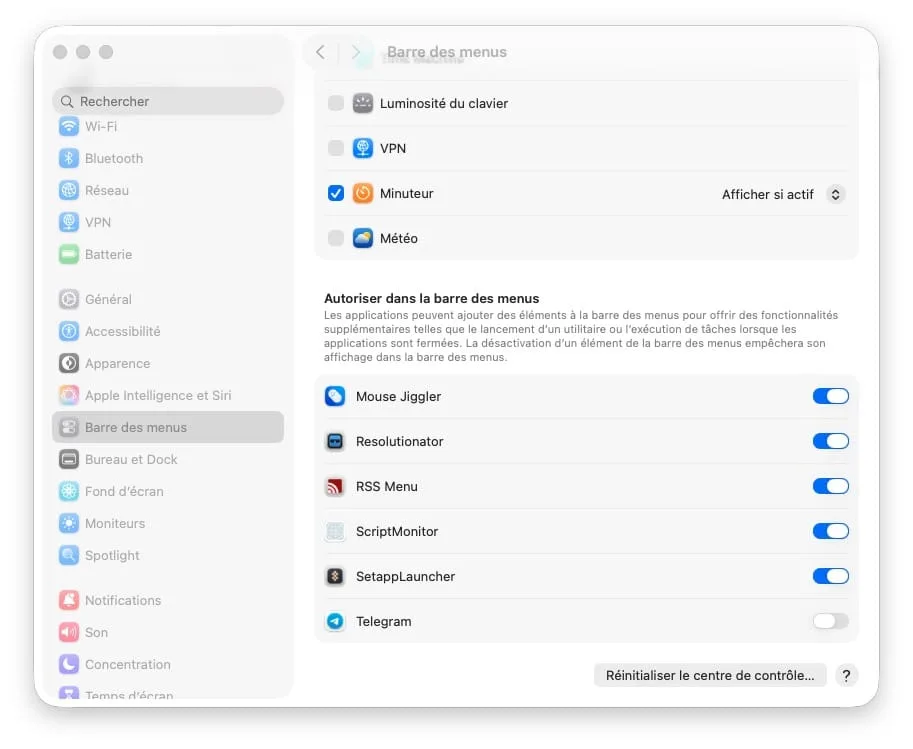Uncheck the Minuteur checkbox
Viewport: 913px width, 749px height.
(336, 194)
